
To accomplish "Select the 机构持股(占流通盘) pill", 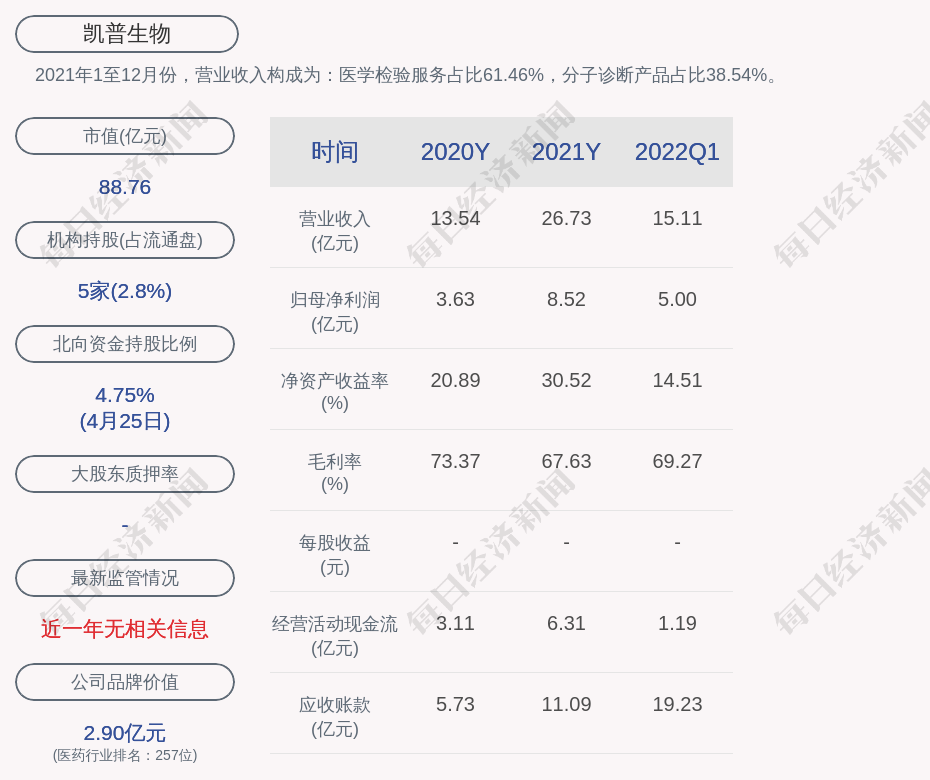I will (x=125, y=240).
